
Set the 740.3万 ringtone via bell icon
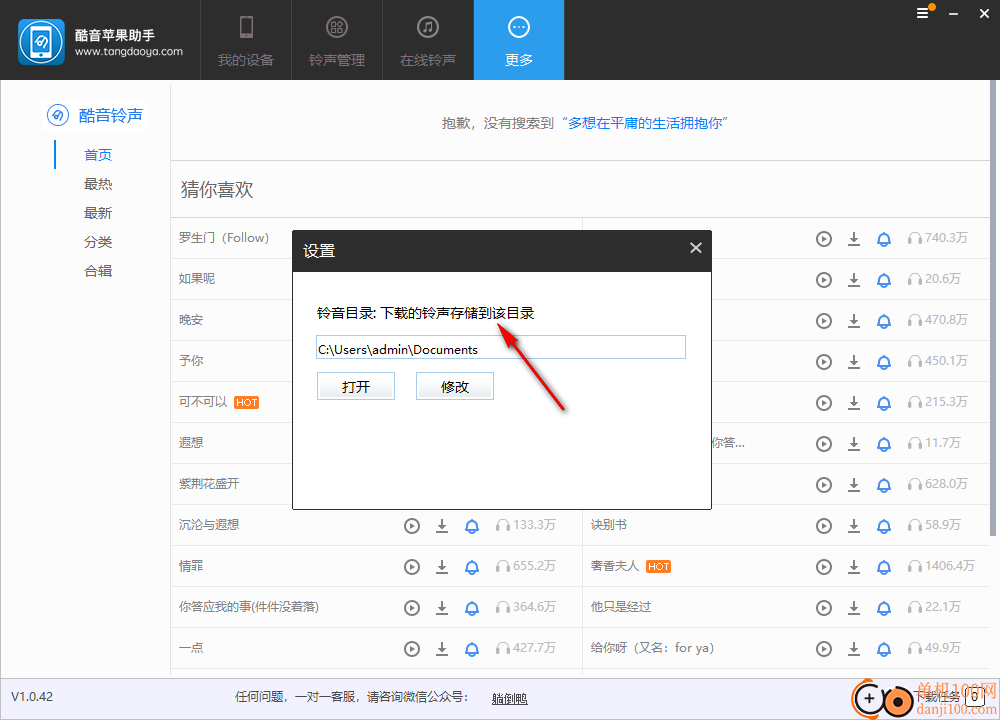pos(884,239)
